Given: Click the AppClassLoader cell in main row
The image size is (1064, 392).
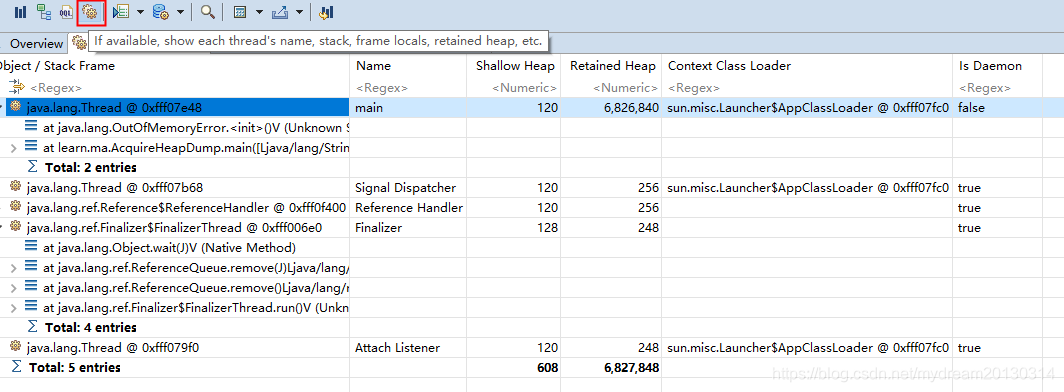Looking at the screenshot, I should click(808, 107).
